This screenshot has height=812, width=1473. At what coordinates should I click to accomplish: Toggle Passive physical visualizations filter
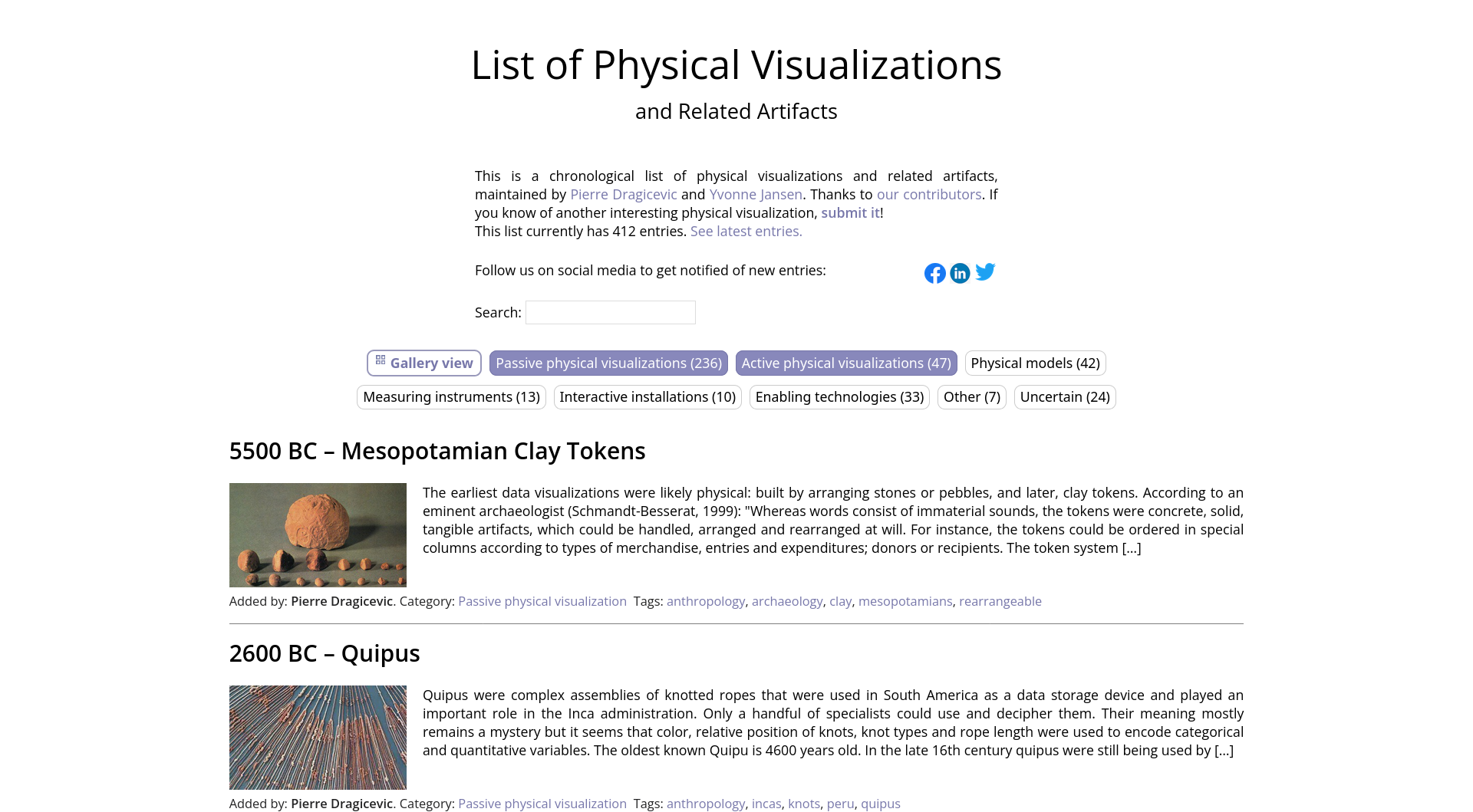click(x=608, y=363)
